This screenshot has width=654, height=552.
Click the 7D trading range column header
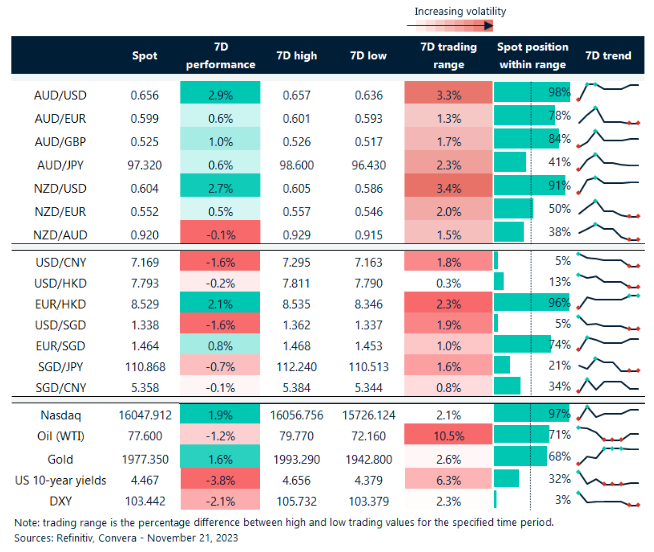tap(442, 56)
